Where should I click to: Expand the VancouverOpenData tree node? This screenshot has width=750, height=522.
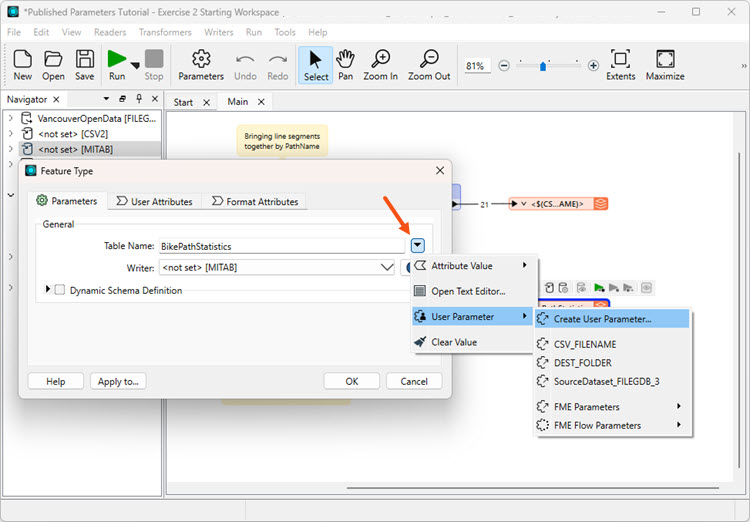tap(11, 118)
